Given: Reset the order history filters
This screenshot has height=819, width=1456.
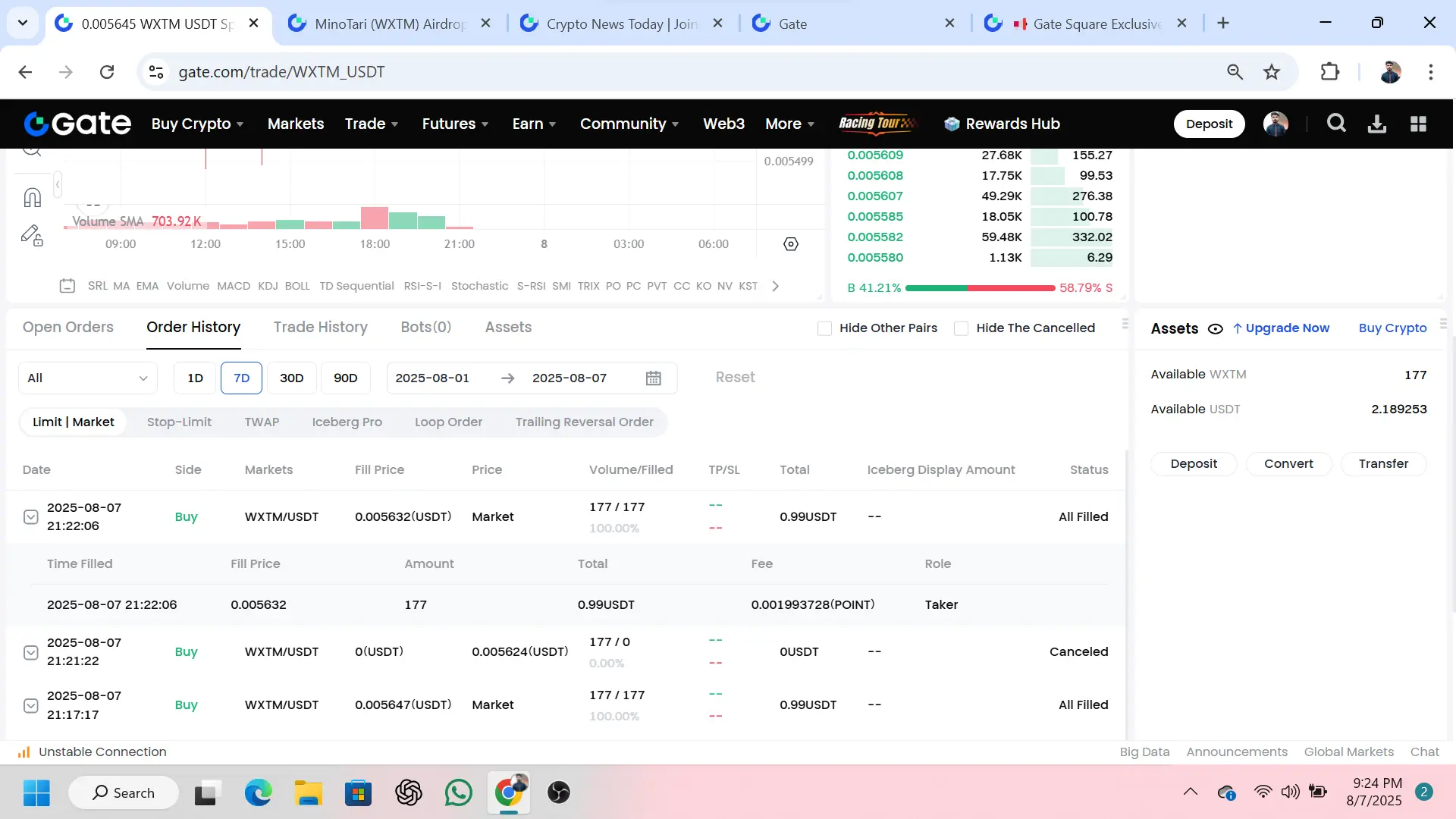Looking at the screenshot, I should click(x=735, y=378).
